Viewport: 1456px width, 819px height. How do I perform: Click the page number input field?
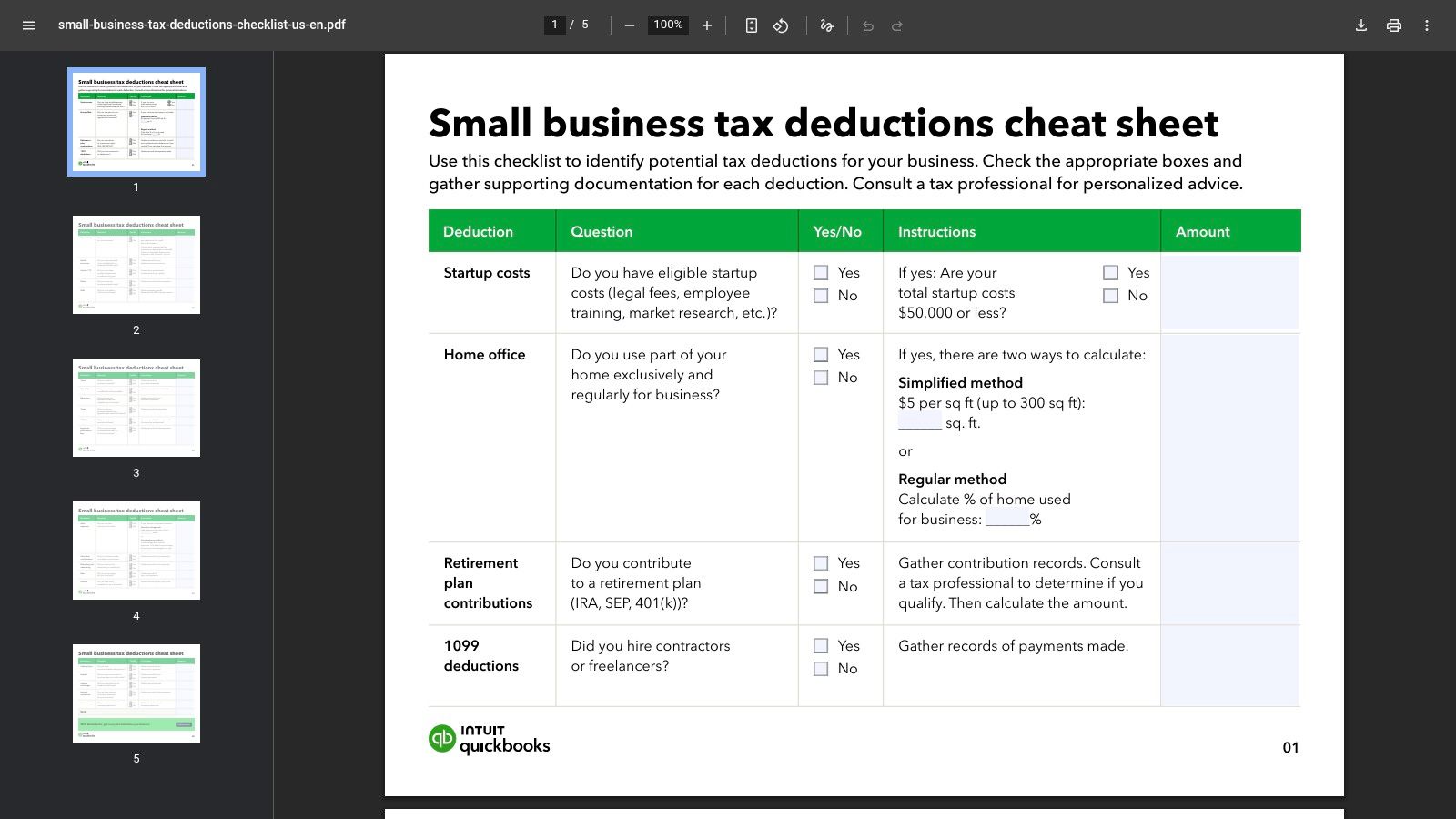pos(554,25)
